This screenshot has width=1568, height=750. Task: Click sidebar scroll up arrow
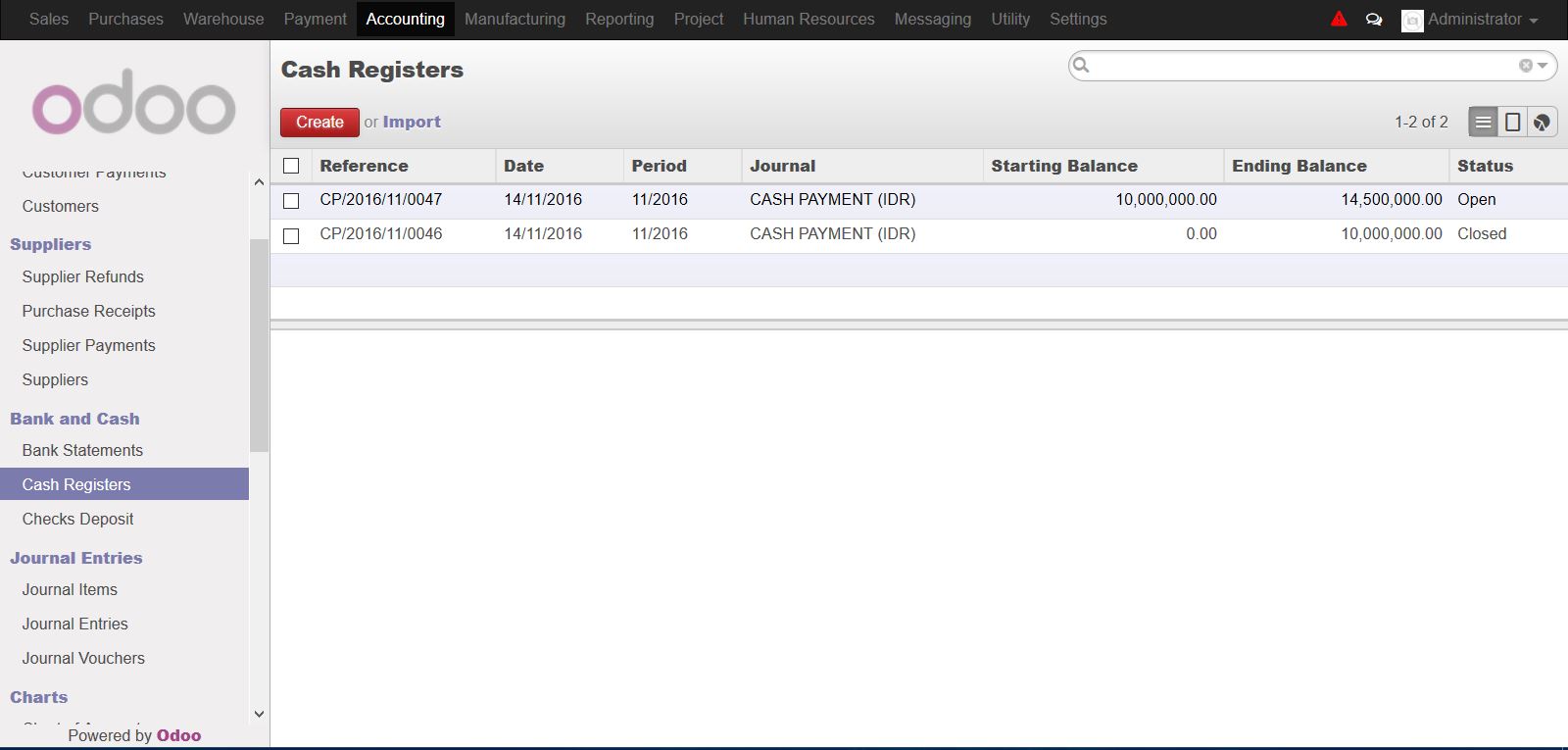tap(259, 182)
